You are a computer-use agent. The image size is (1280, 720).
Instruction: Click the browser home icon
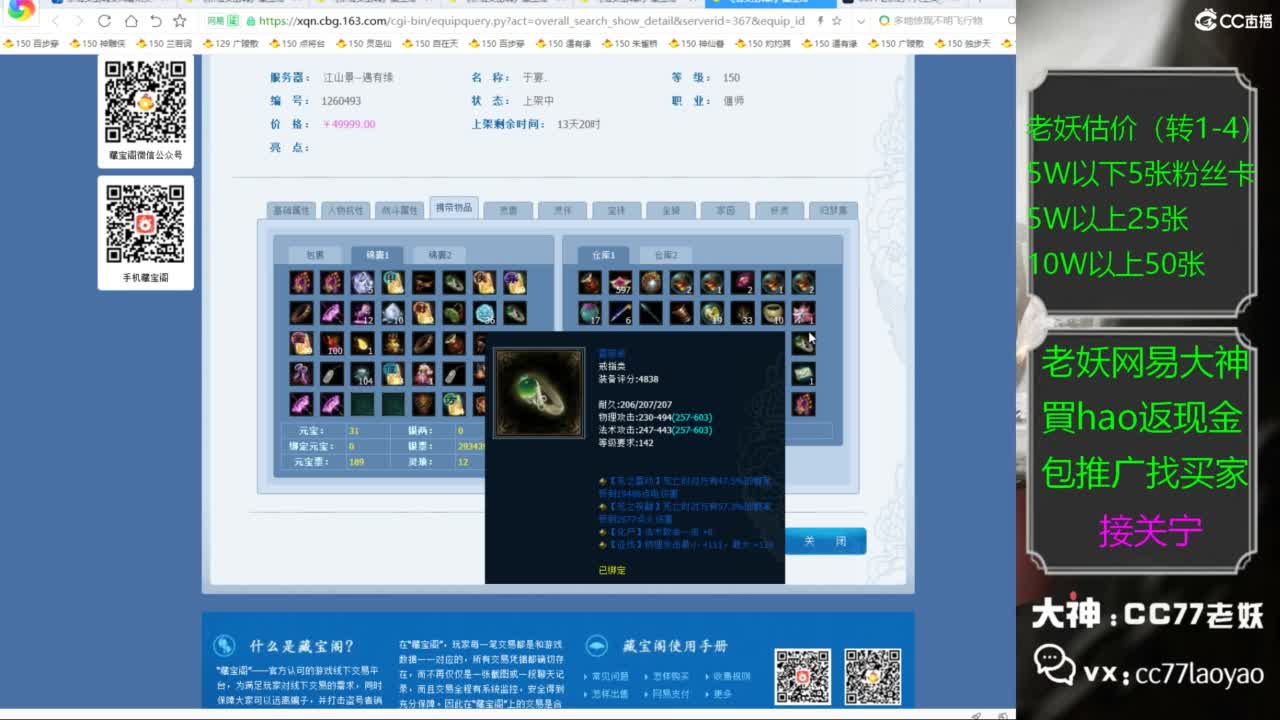[x=131, y=21]
